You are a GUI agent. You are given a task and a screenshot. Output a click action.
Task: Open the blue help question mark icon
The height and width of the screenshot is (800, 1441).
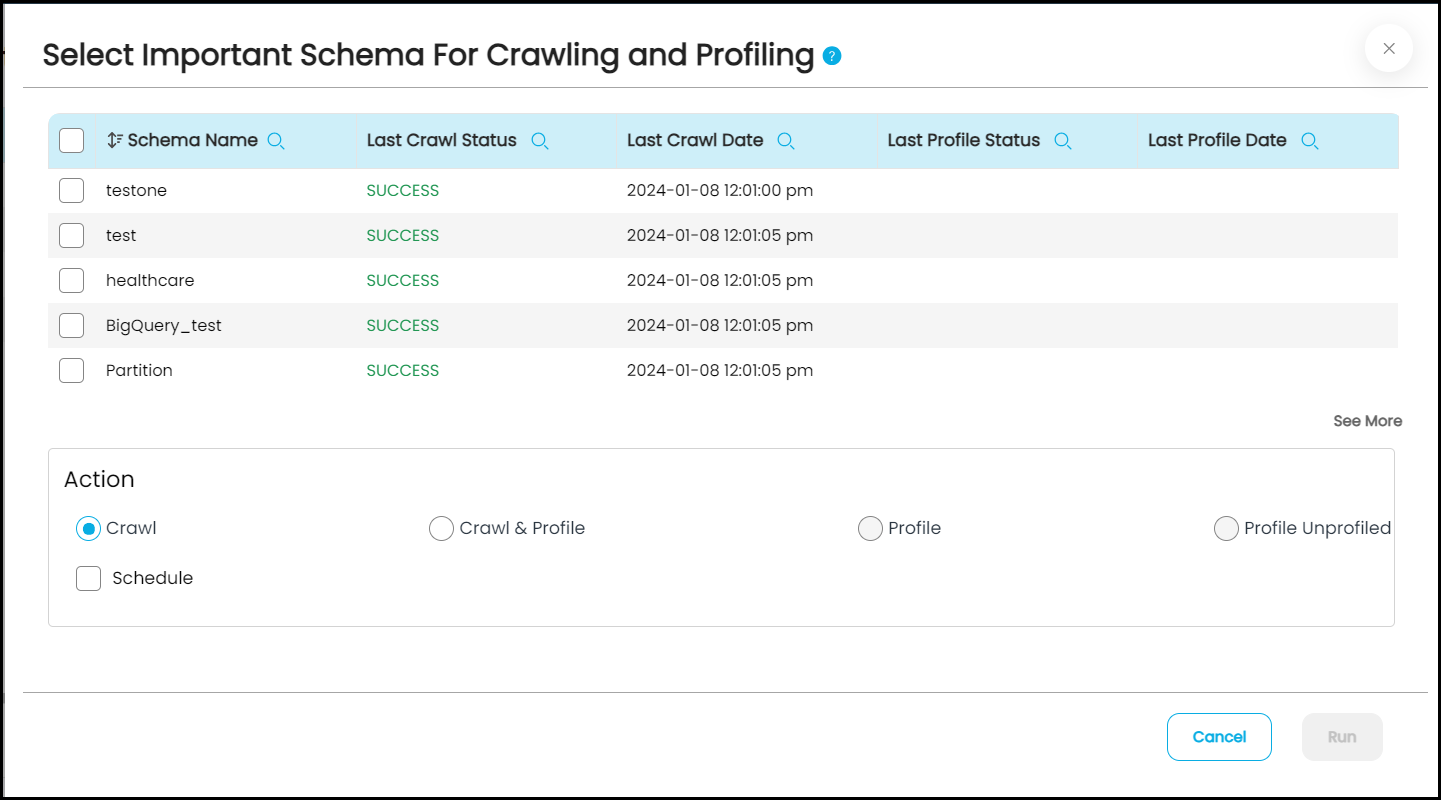(x=832, y=56)
